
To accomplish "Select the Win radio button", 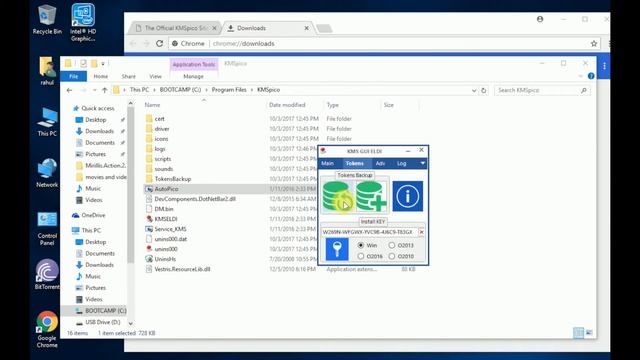I will (x=361, y=245).
